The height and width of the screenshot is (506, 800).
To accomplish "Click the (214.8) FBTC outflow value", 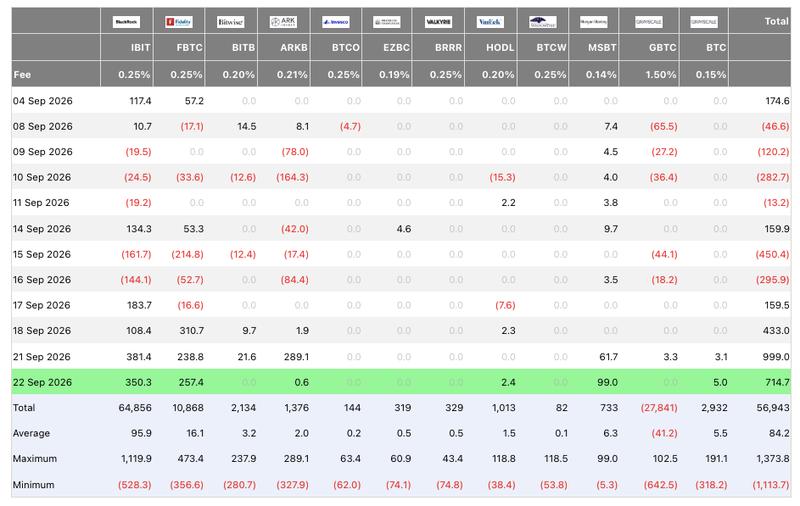I will click(187, 255).
